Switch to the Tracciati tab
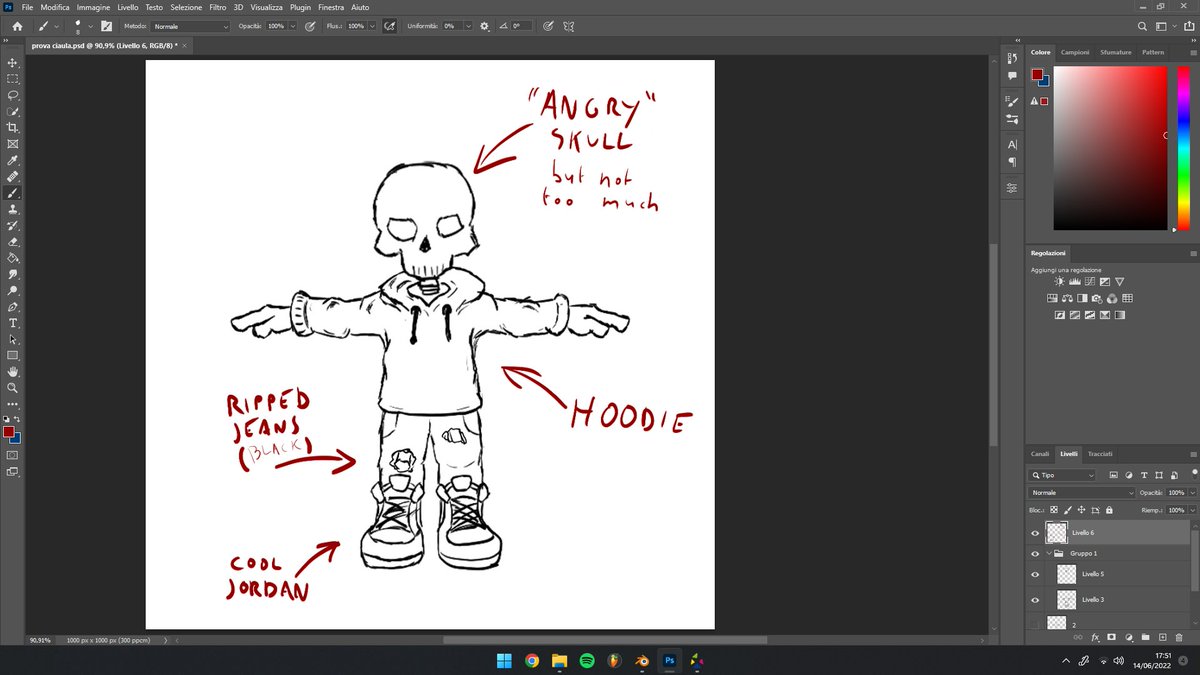The height and width of the screenshot is (675, 1200). (1100, 453)
